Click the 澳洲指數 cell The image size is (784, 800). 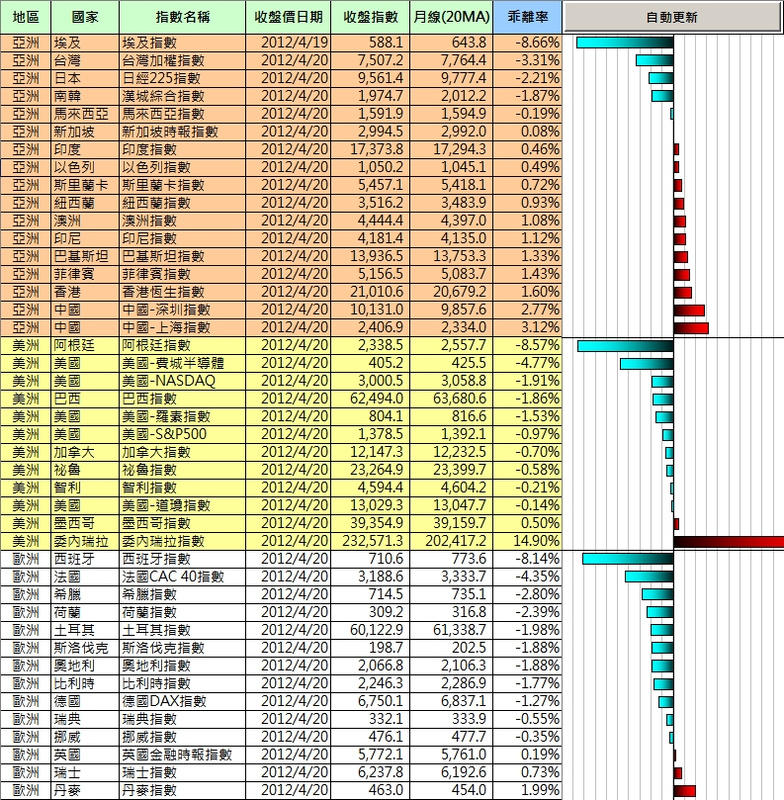pos(182,221)
